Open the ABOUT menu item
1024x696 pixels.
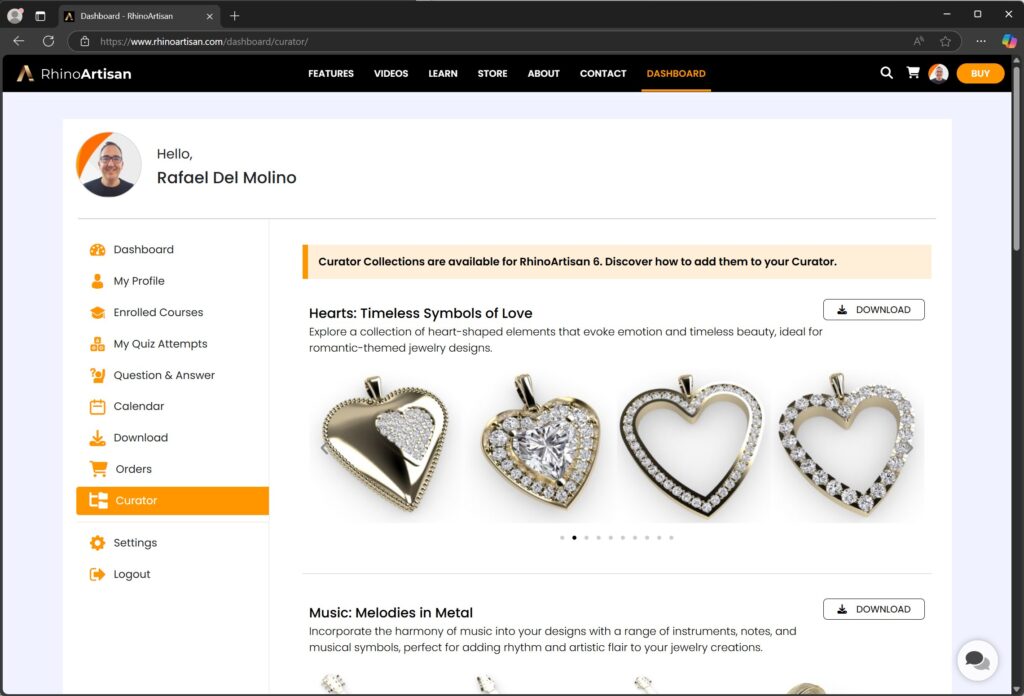543,74
